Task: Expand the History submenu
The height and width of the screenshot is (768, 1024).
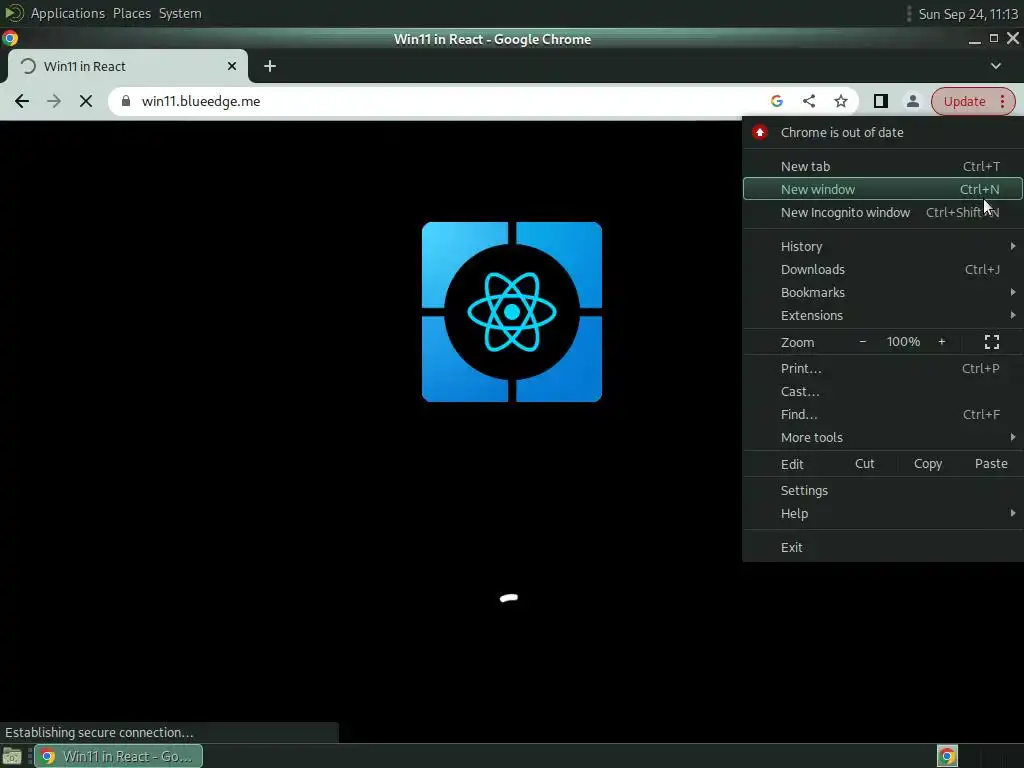Action: (883, 246)
